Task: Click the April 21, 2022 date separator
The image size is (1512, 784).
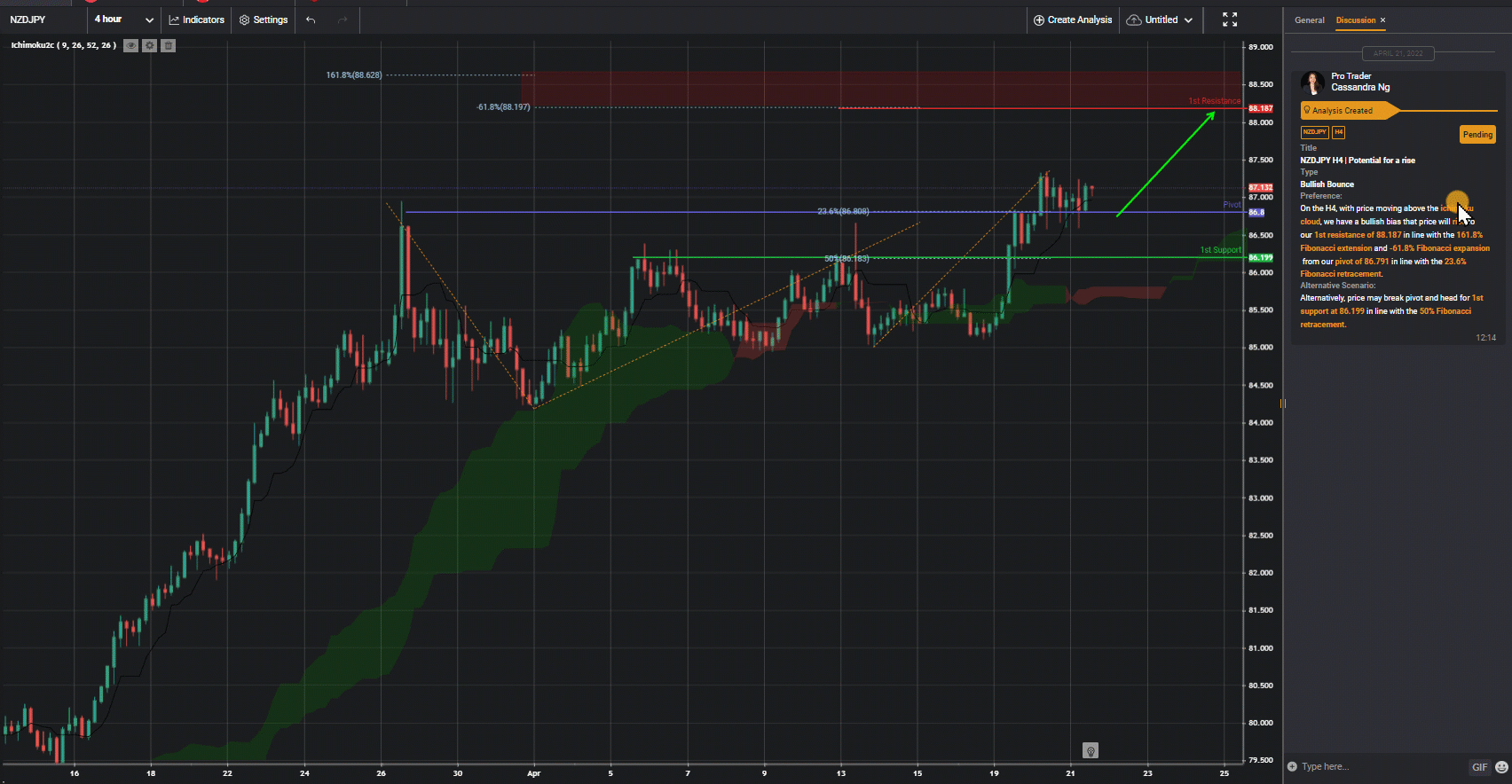Action: [x=1398, y=53]
